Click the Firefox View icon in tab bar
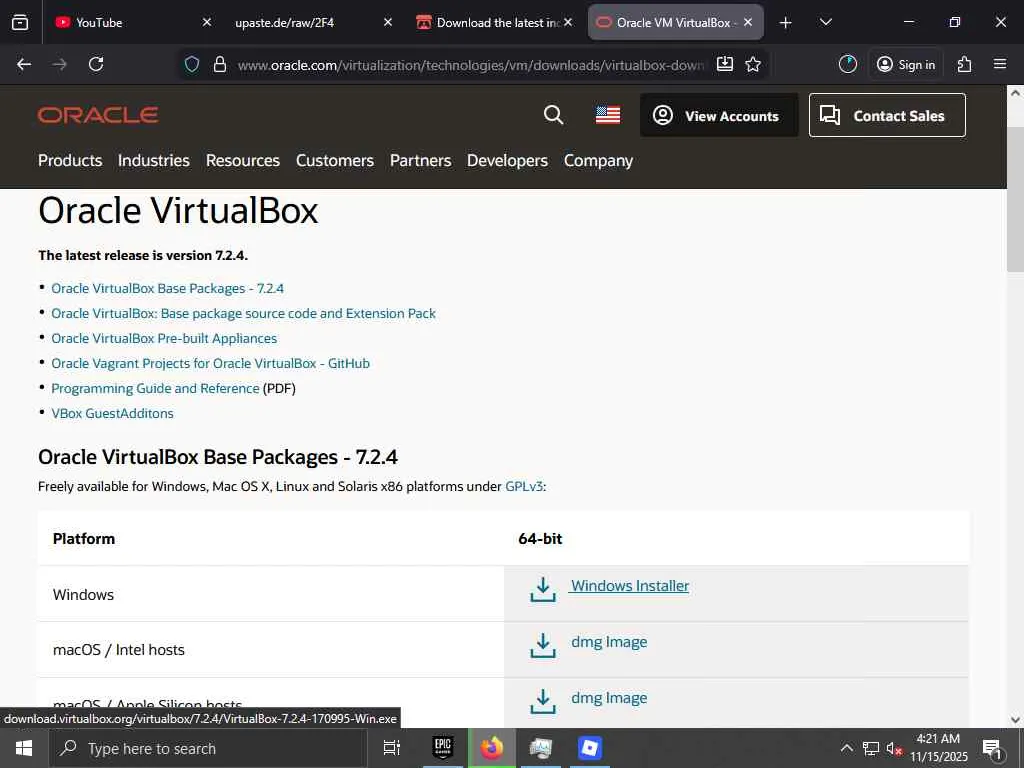Image resolution: width=1024 pixels, height=768 pixels. pos(20,22)
